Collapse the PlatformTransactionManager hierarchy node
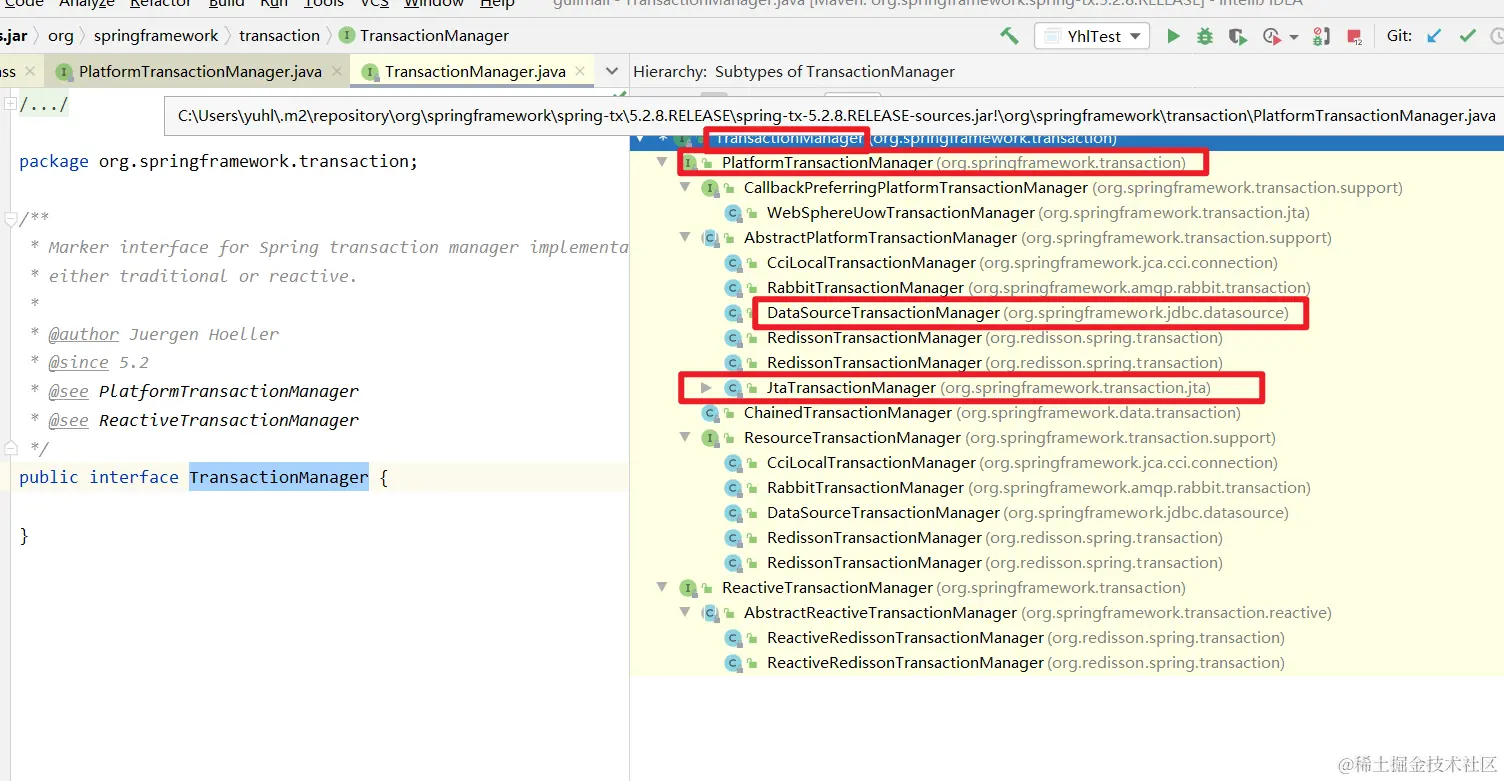This screenshot has height=781, width=1504. click(x=662, y=163)
